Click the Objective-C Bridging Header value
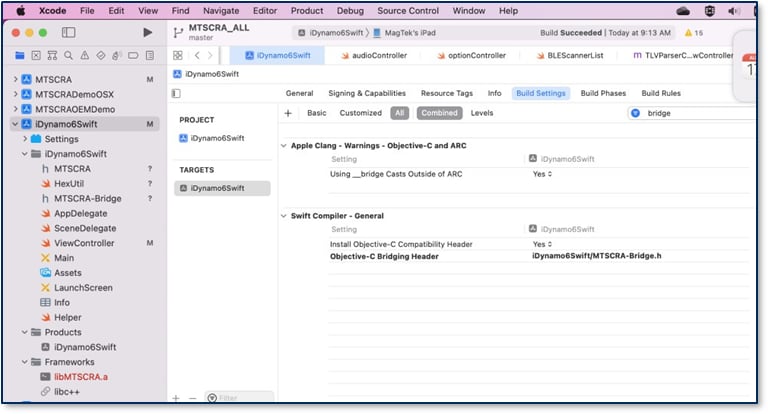The image size is (768, 414). [597, 256]
